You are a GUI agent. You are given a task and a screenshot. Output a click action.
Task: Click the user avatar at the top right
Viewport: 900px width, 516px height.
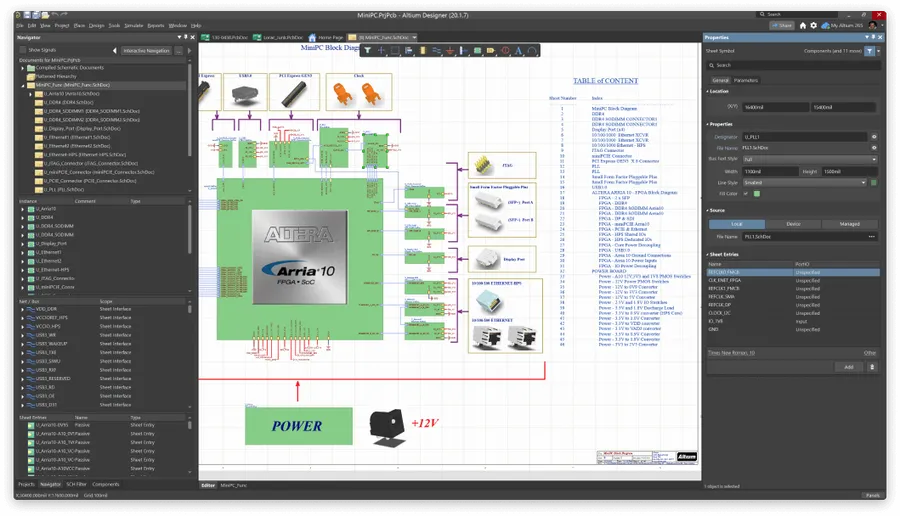873,25
